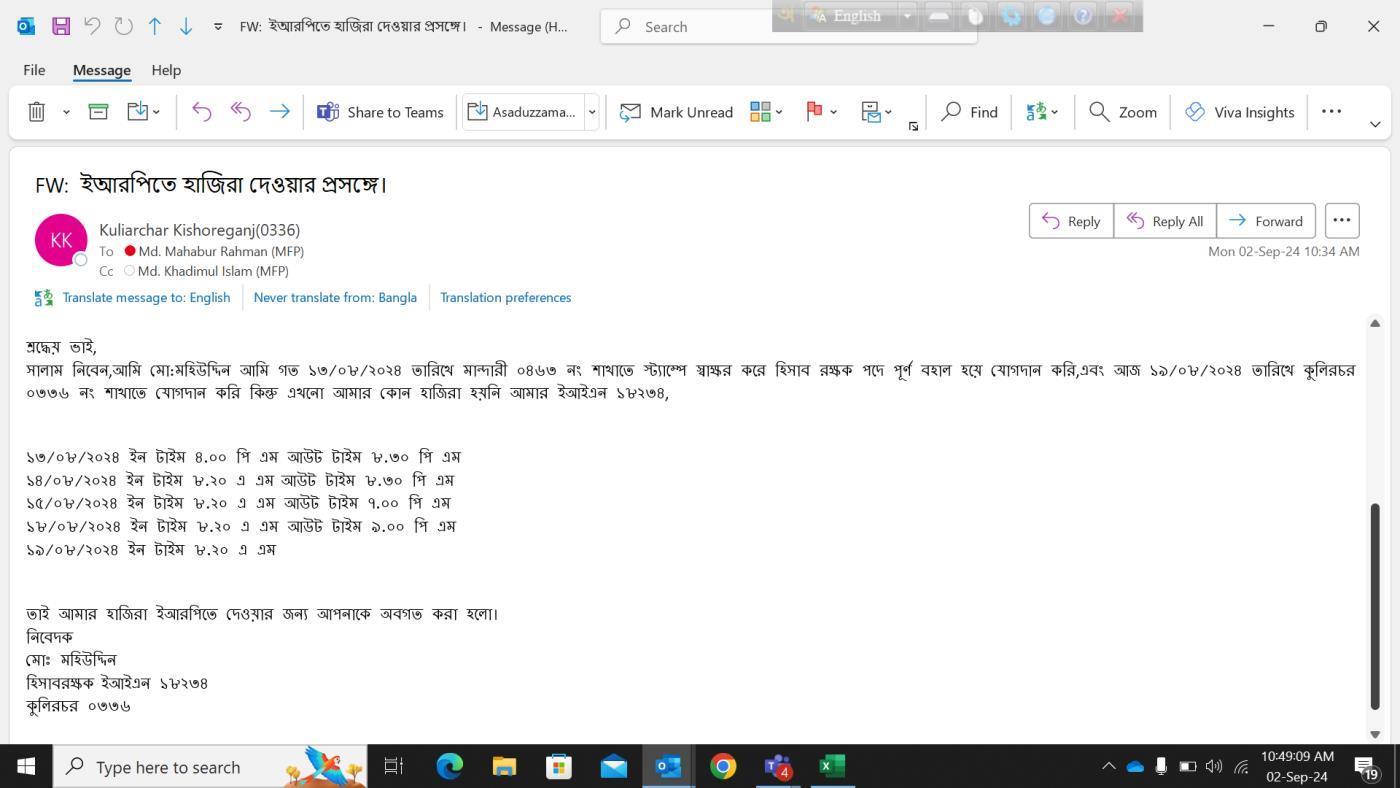
Task: Open the ribbon Translate dropdown
Action: pyautogui.click(x=1043, y=112)
